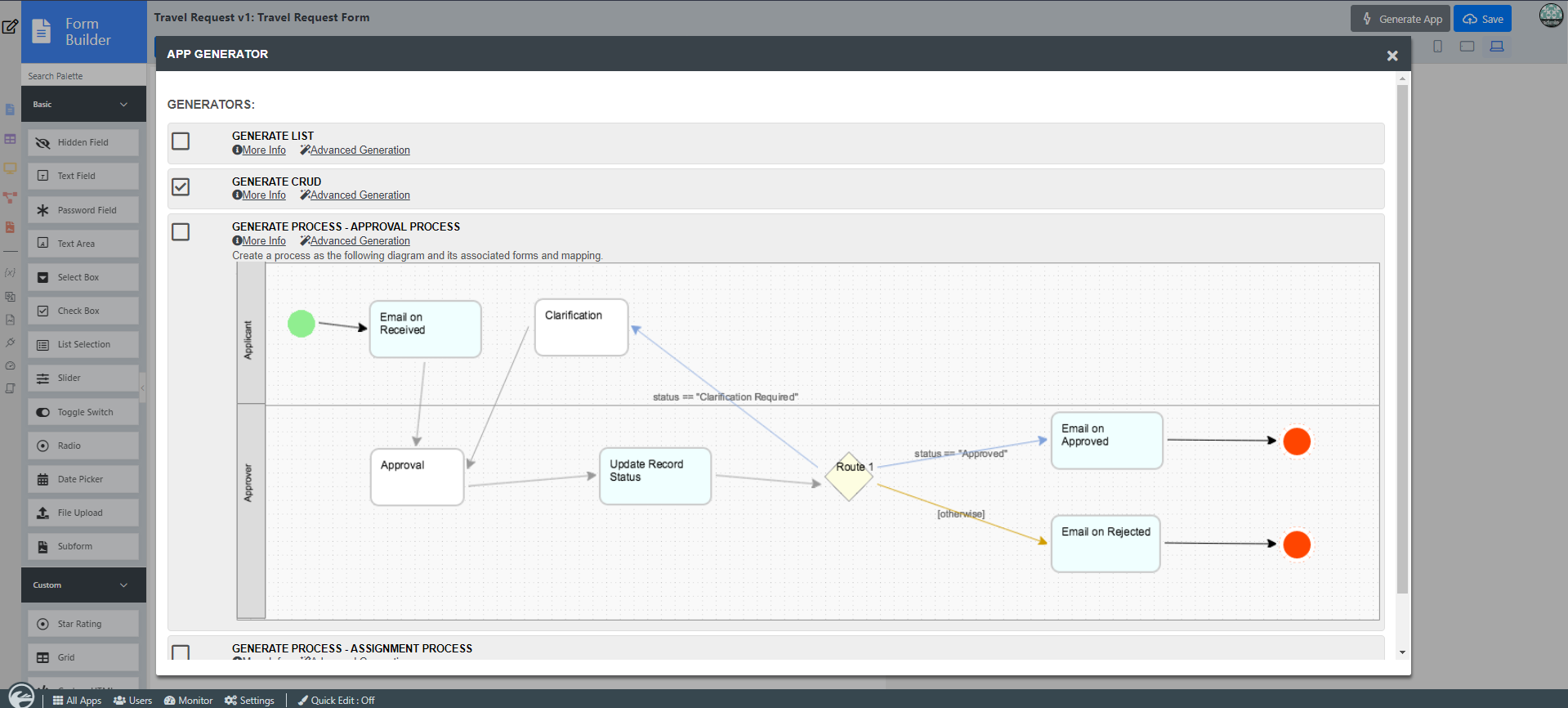The width and height of the screenshot is (1568, 708).
Task: Close the App Generator dialog
Action: (x=1392, y=56)
